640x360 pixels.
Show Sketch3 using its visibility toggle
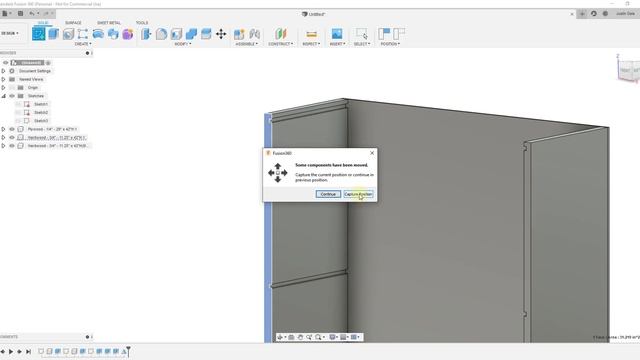pos(18,121)
